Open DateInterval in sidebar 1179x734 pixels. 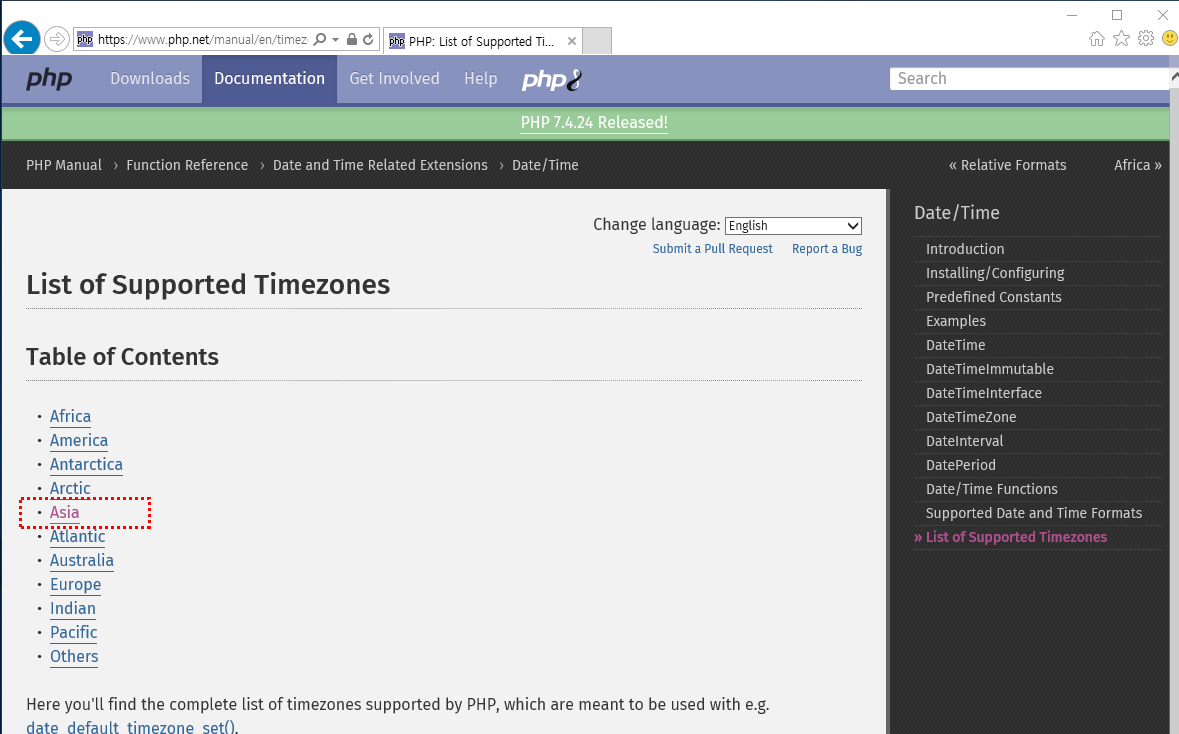pyautogui.click(x=965, y=441)
